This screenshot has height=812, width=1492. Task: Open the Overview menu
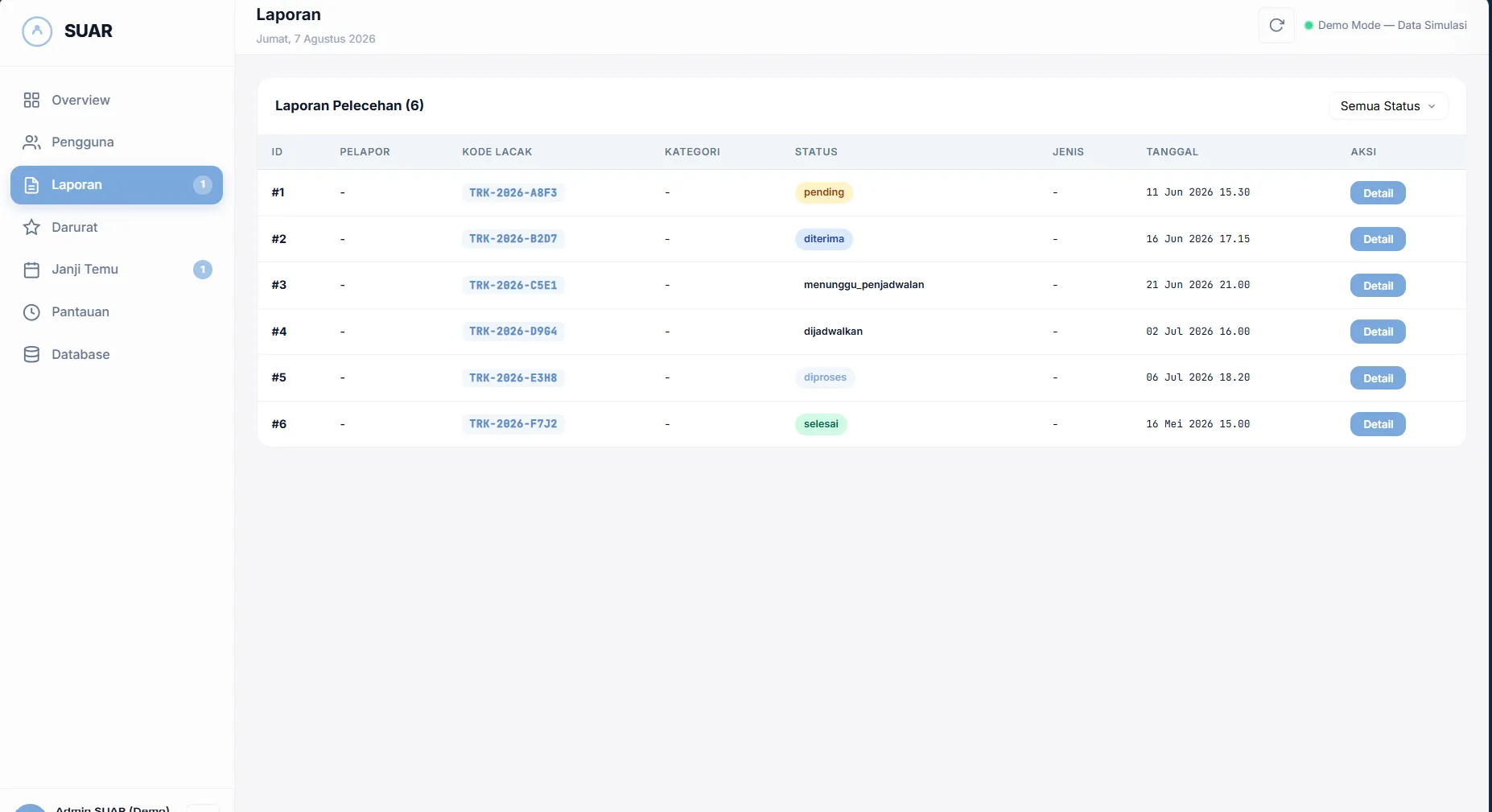pos(117,100)
